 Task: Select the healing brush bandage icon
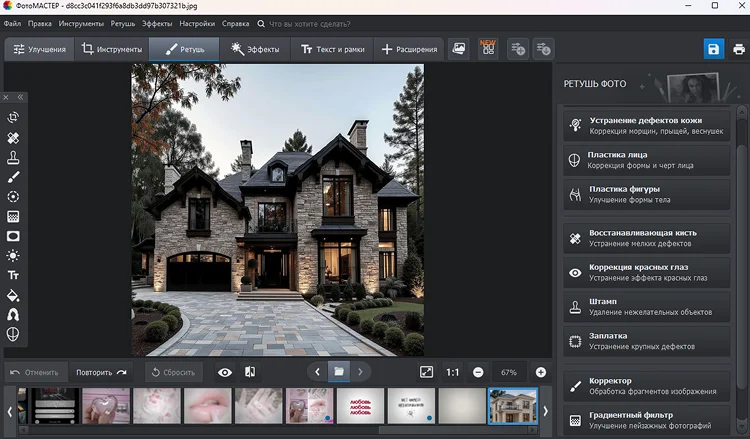(13, 138)
